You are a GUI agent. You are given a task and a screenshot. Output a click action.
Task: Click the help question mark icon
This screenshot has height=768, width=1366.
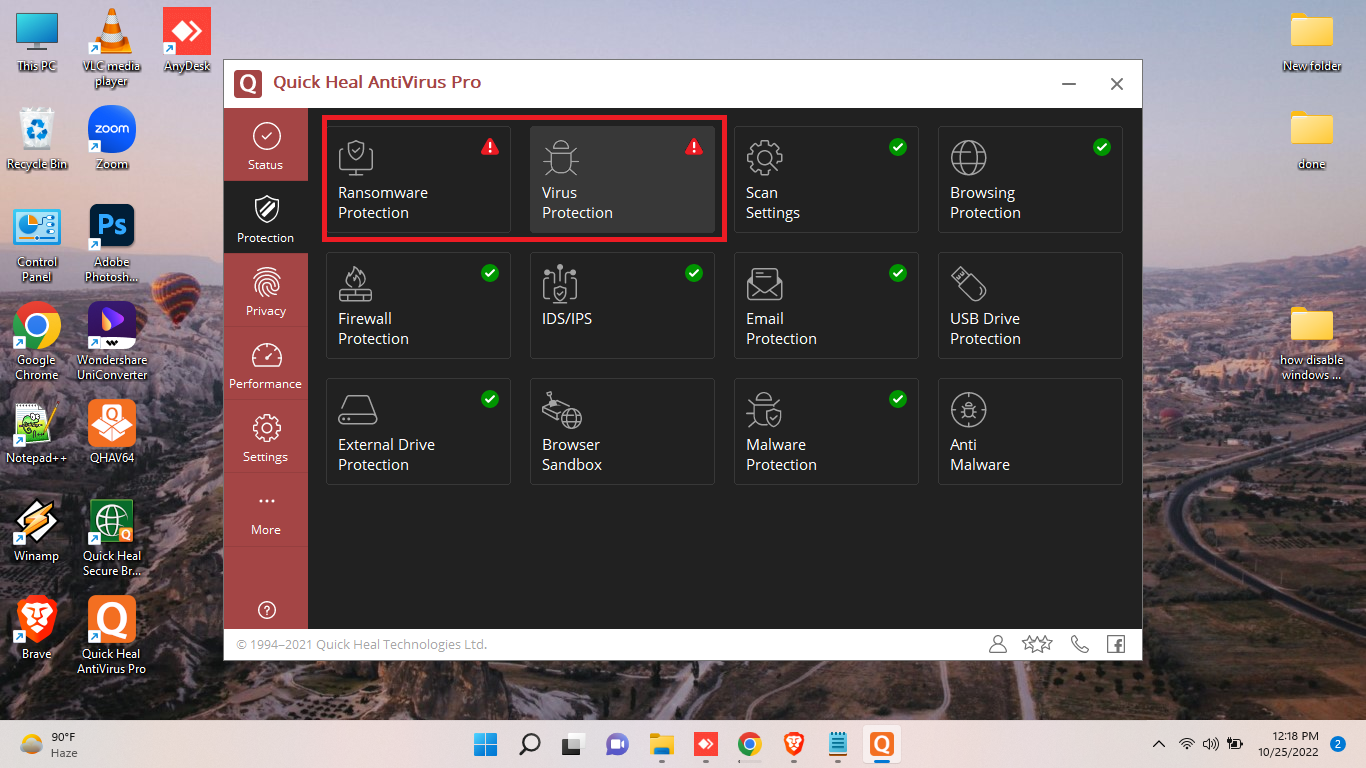pyautogui.click(x=267, y=610)
